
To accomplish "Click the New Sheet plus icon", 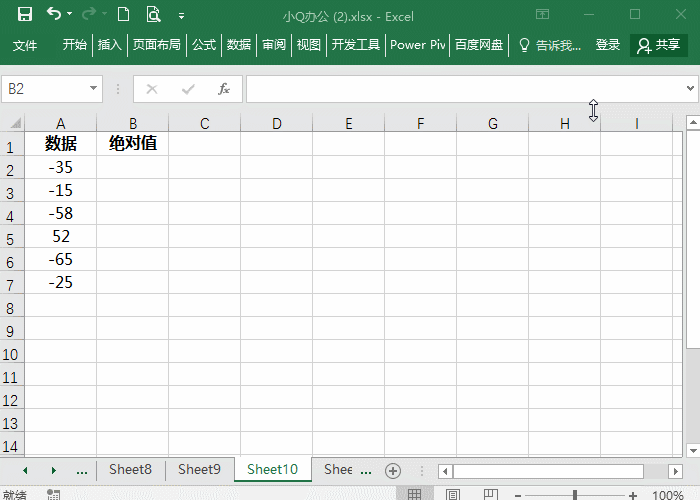I will click(393, 471).
